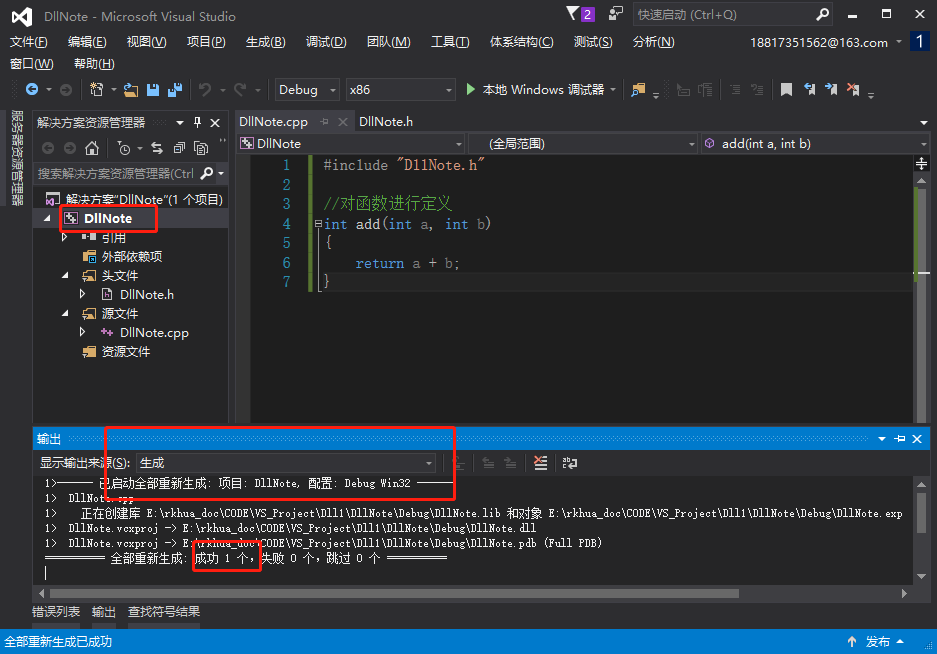Expand the DllNote.cpp tree node arrow
The height and width of the screenshot is (654, 937).
83,332
